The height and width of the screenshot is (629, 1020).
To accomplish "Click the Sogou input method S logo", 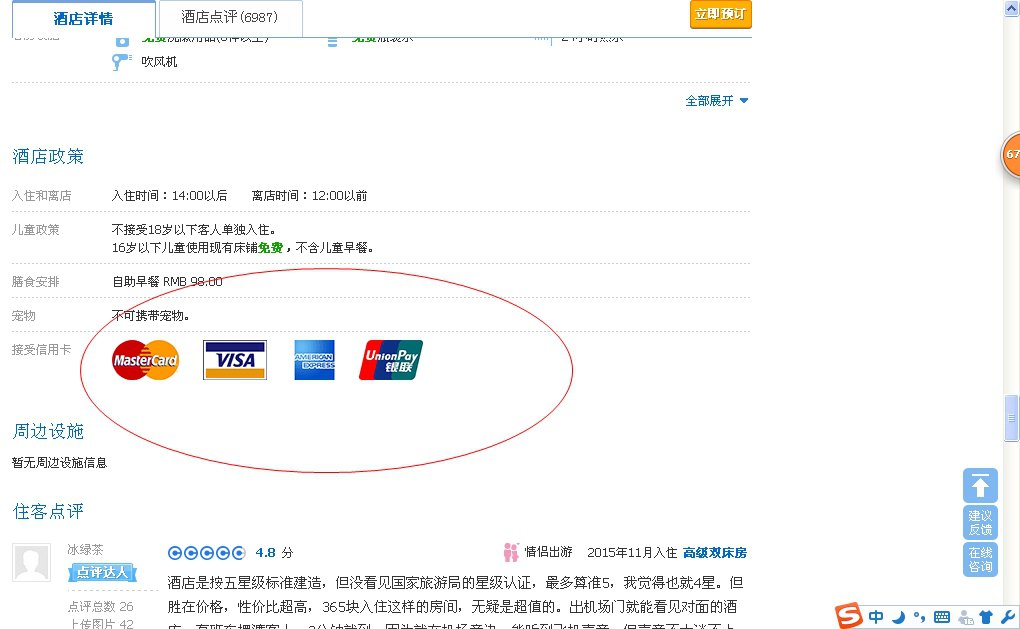I will coord(849,616).
